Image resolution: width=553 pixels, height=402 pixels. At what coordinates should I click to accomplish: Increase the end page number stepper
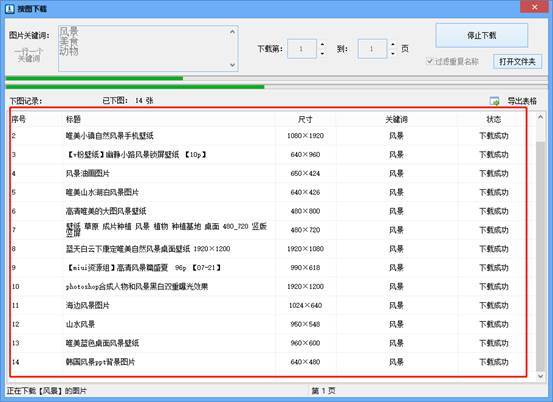coord(393,45)
